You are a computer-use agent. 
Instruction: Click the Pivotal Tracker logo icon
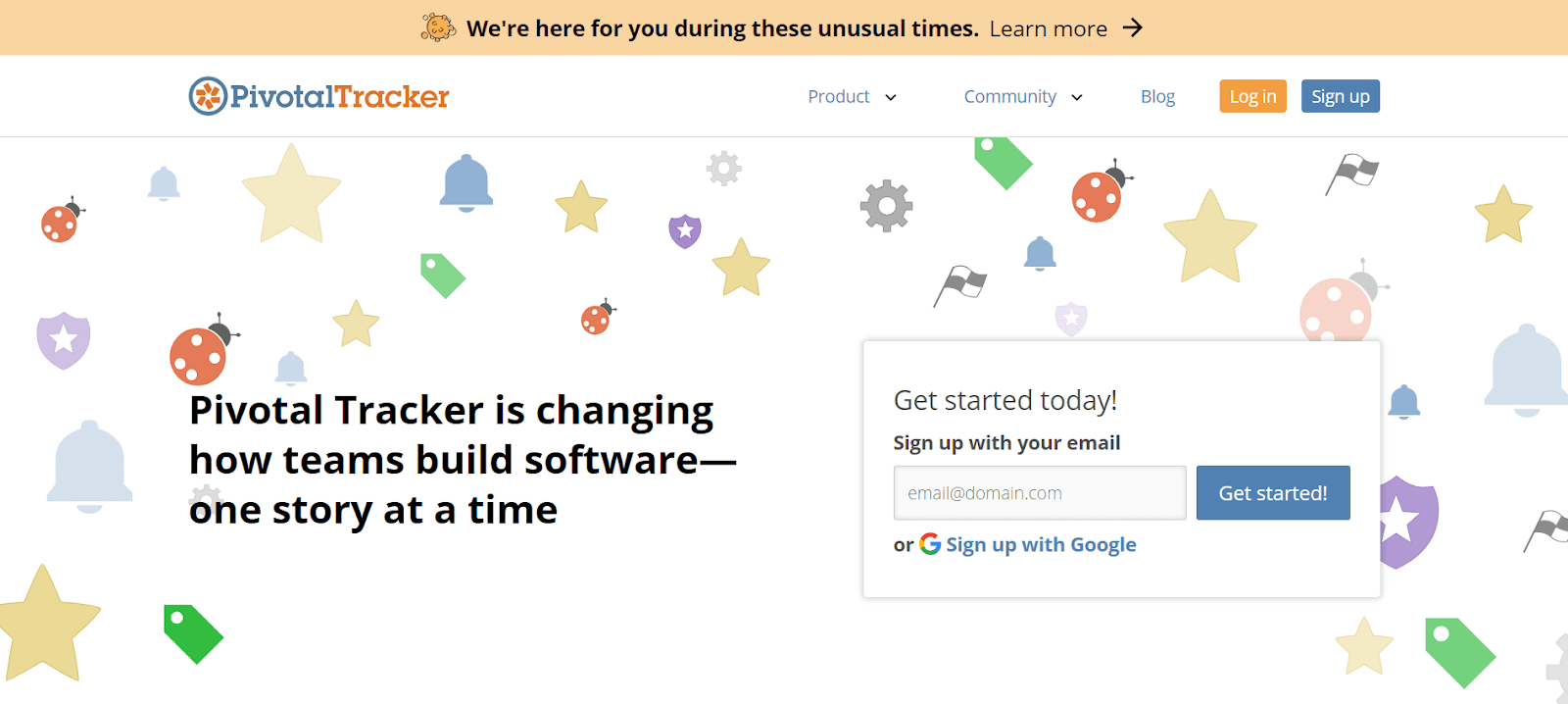tap(208, 96)
